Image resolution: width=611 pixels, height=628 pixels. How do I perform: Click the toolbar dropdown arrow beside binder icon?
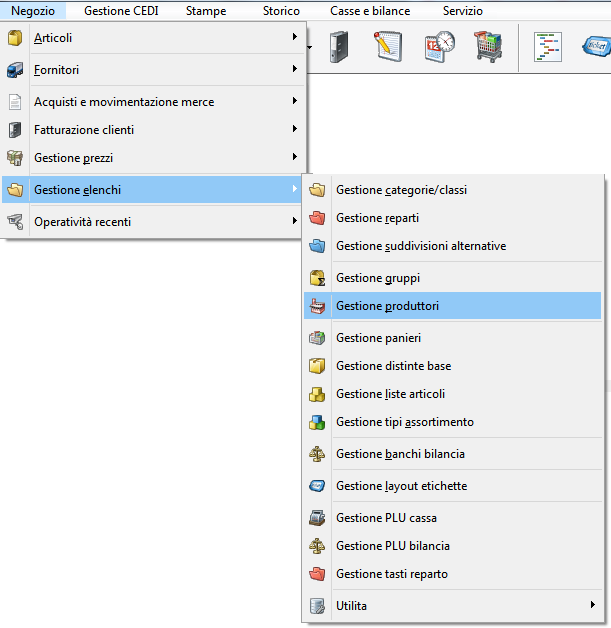coord(311,47)
